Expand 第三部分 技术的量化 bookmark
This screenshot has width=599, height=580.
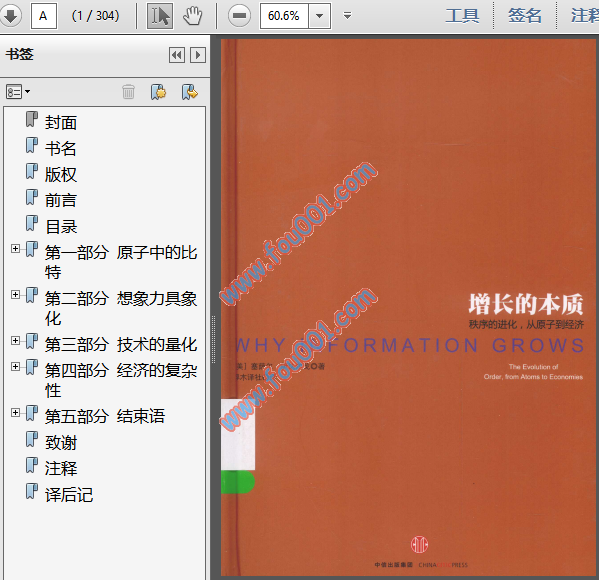[x=15, y=340]
